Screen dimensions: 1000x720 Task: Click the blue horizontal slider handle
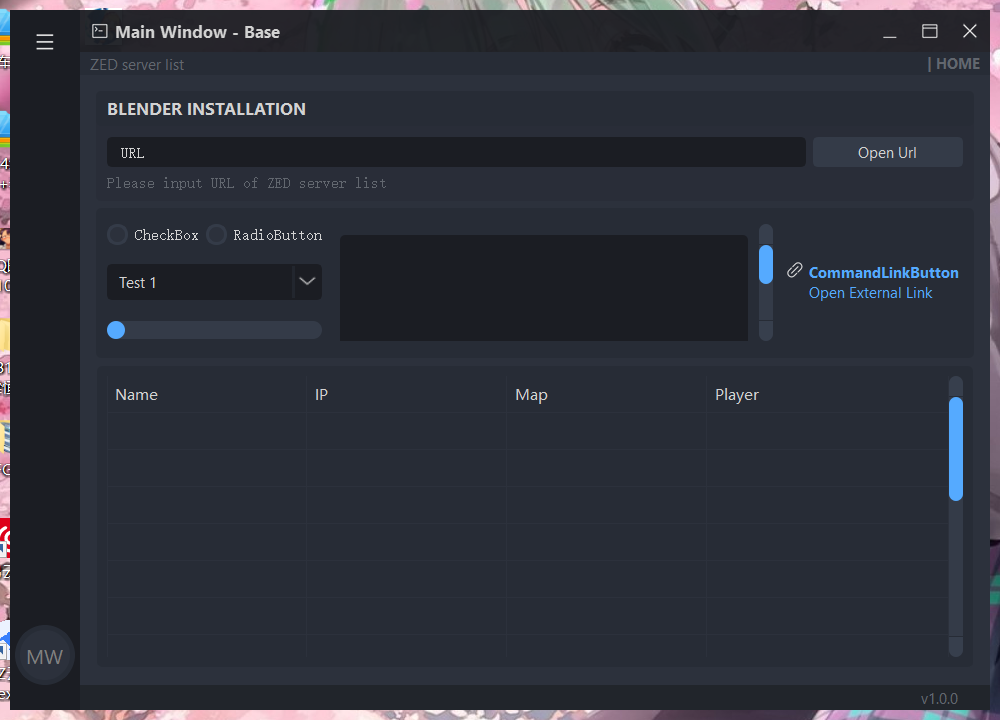point(116,330)
